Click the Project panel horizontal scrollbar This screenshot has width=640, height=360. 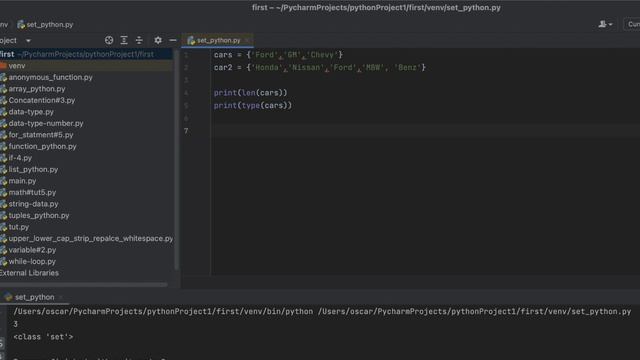[84, 284]
